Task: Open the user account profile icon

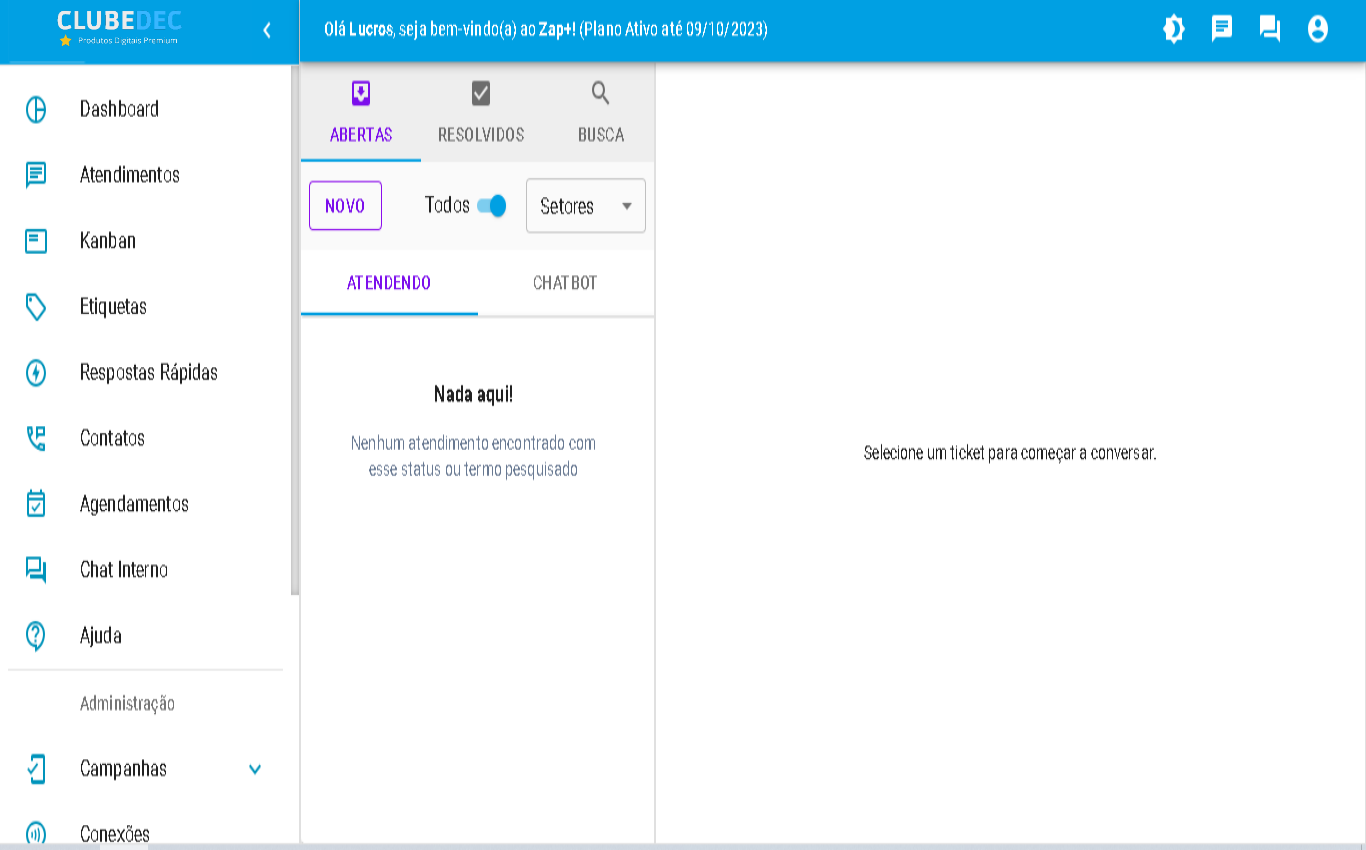Action: (1318, 29)
